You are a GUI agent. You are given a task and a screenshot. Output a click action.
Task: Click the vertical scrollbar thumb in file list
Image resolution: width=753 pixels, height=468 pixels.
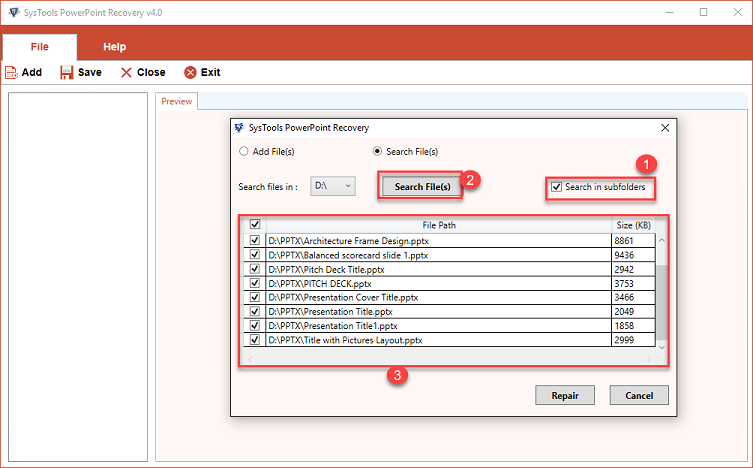coord(662,301)
